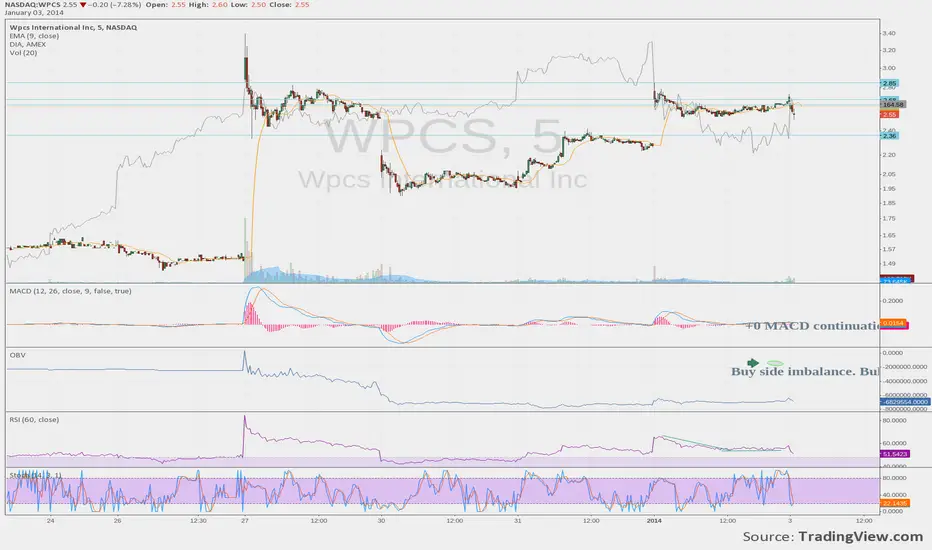The image size is (932, 550).
Task: Click the orange 0.0154 MACD value label
Action: point(893,323)
